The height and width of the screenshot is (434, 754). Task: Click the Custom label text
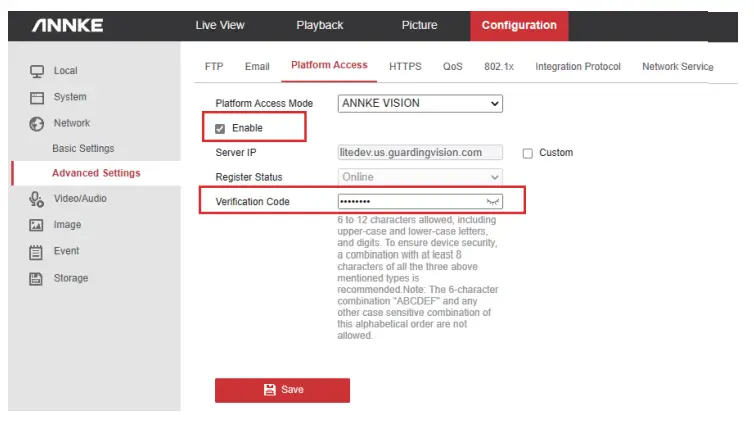(556, 152)
